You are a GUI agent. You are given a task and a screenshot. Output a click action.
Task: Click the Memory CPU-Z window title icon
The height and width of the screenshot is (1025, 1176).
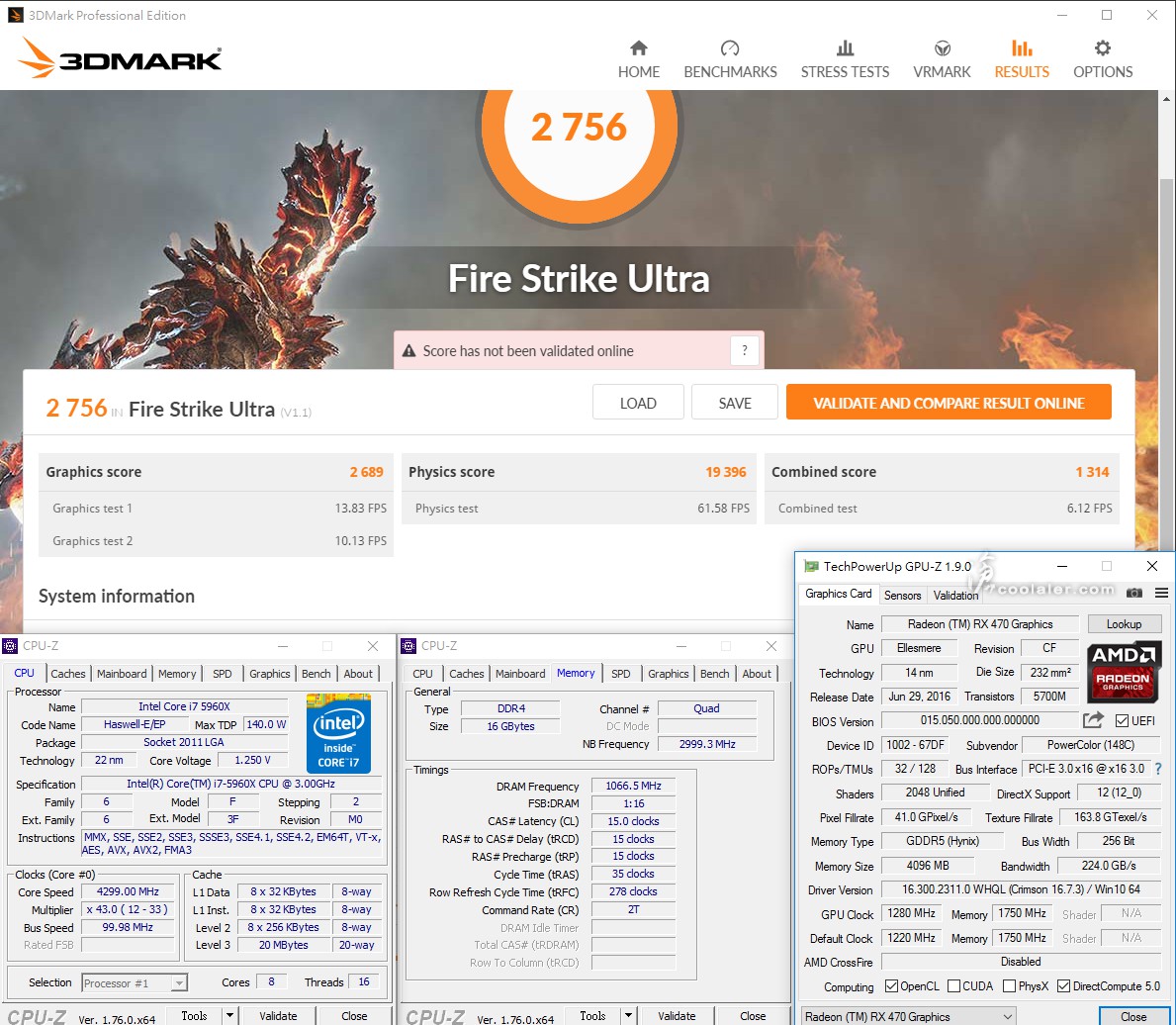click(x=408, y=646)
